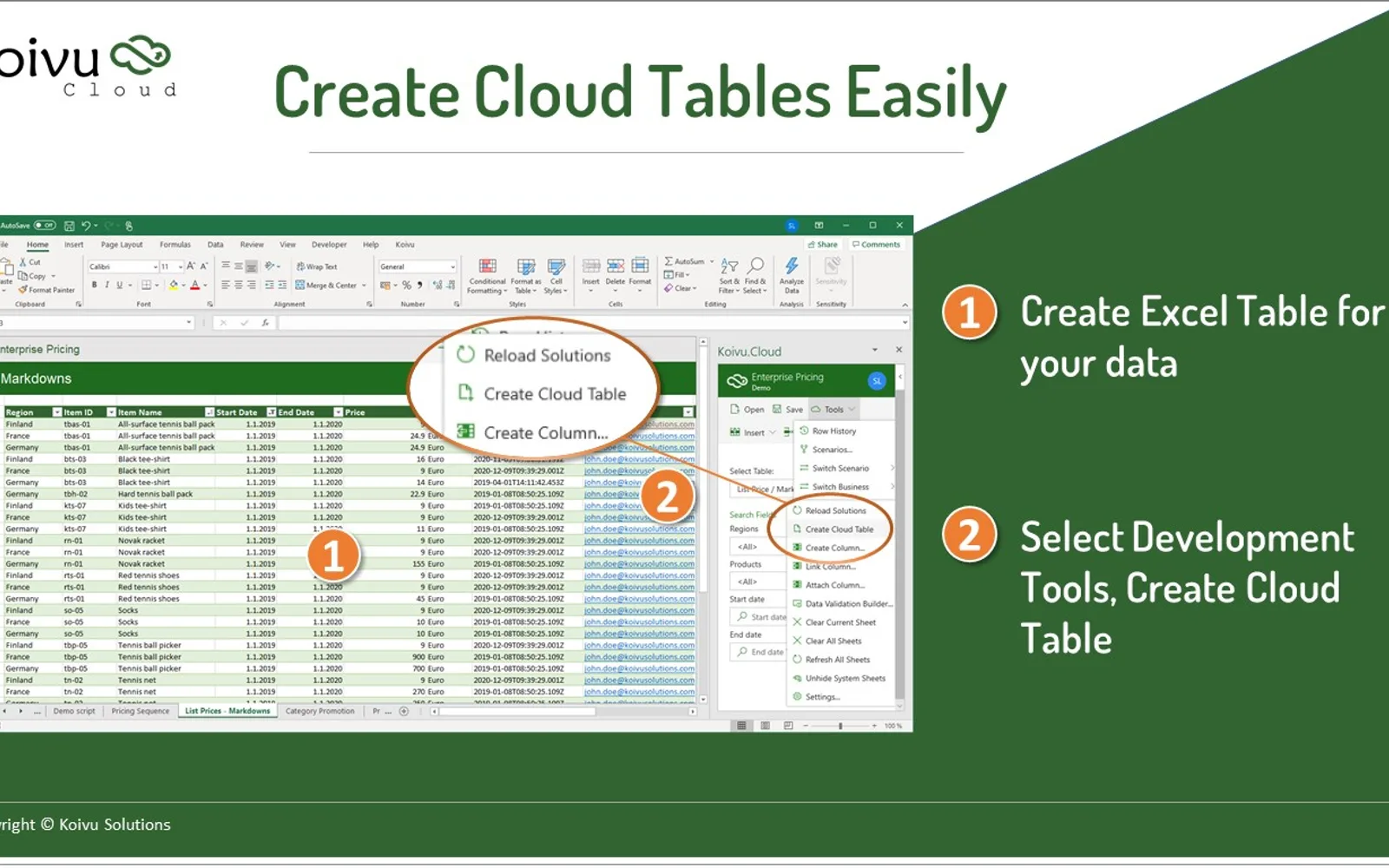
Task: Adjust the zoom slider in status bar
Action: click(x=839, y=726)
